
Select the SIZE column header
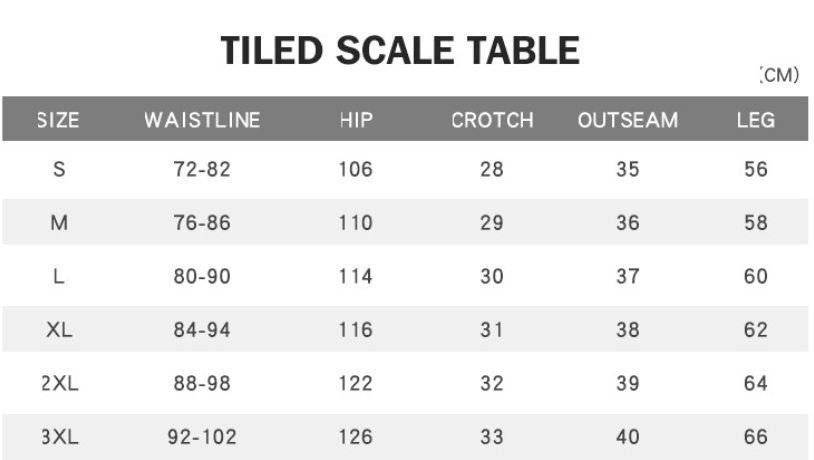(x=59, y=120)
